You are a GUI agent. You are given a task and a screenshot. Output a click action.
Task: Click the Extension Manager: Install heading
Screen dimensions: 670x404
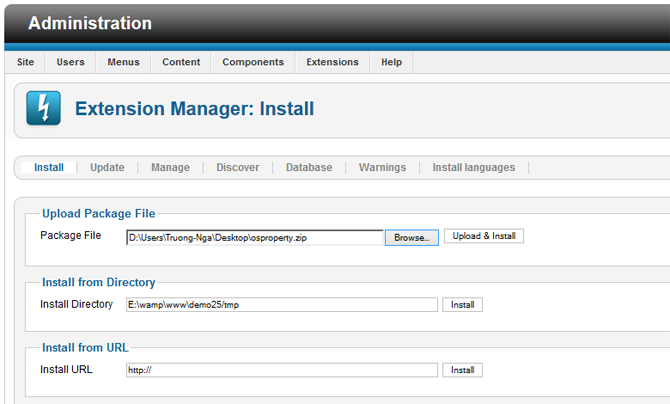point(194,109)
